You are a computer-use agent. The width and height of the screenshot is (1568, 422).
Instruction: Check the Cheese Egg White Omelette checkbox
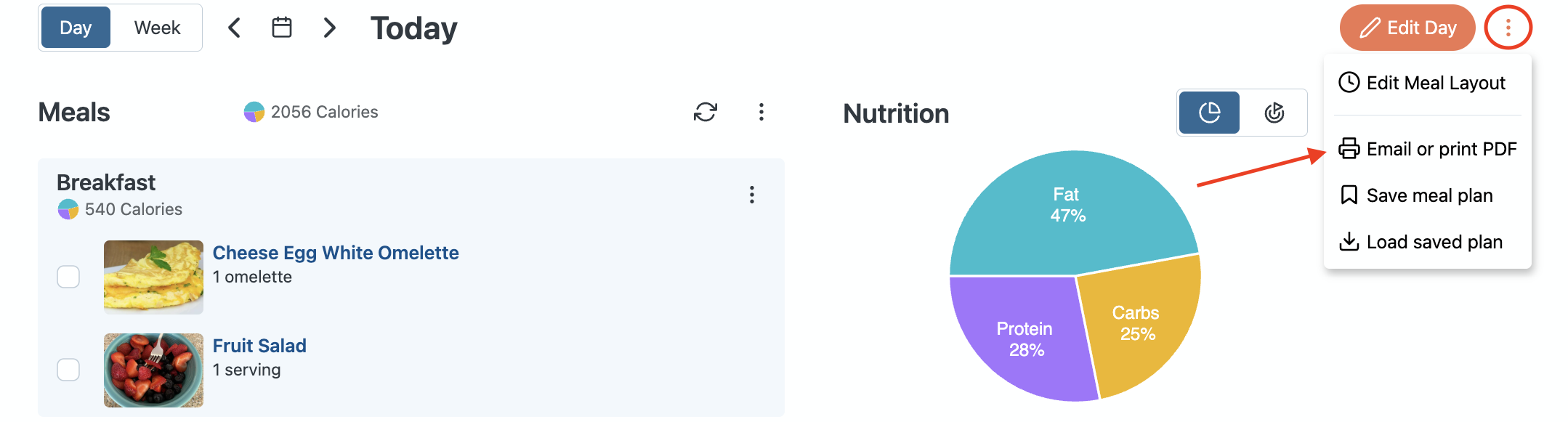point(68,277)
